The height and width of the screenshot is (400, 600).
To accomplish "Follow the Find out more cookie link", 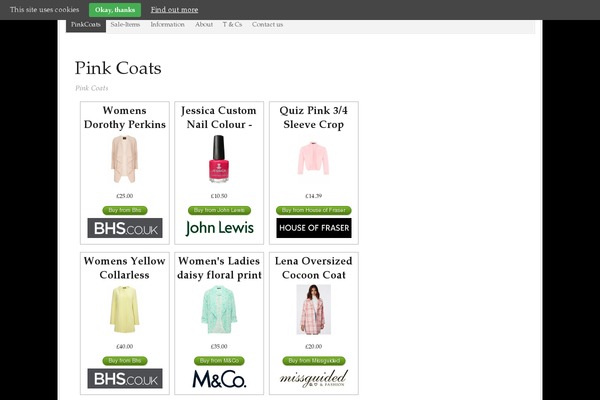I will pyautogui.click(x=174, y=9).
